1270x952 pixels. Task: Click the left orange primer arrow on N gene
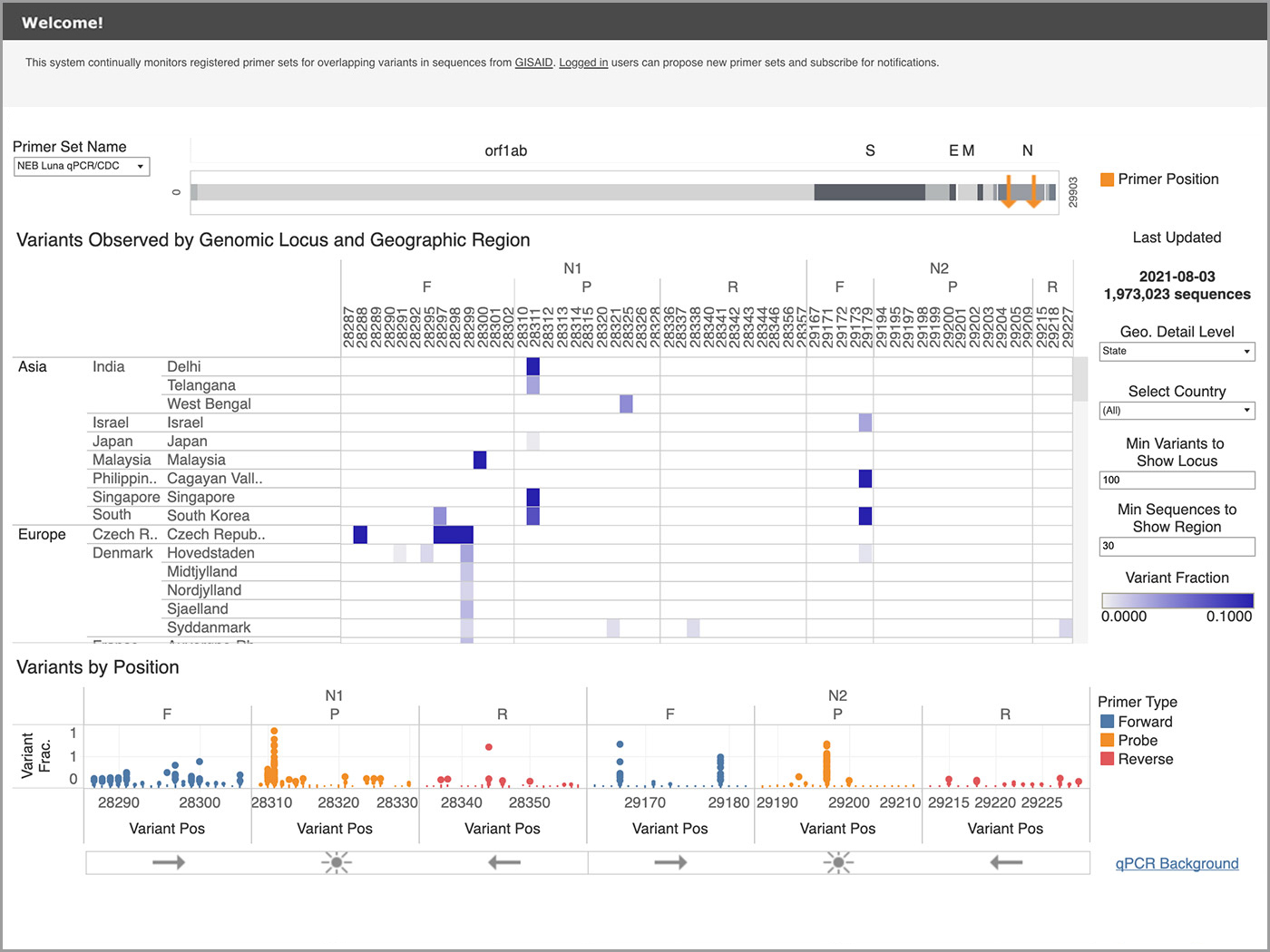1009,191
